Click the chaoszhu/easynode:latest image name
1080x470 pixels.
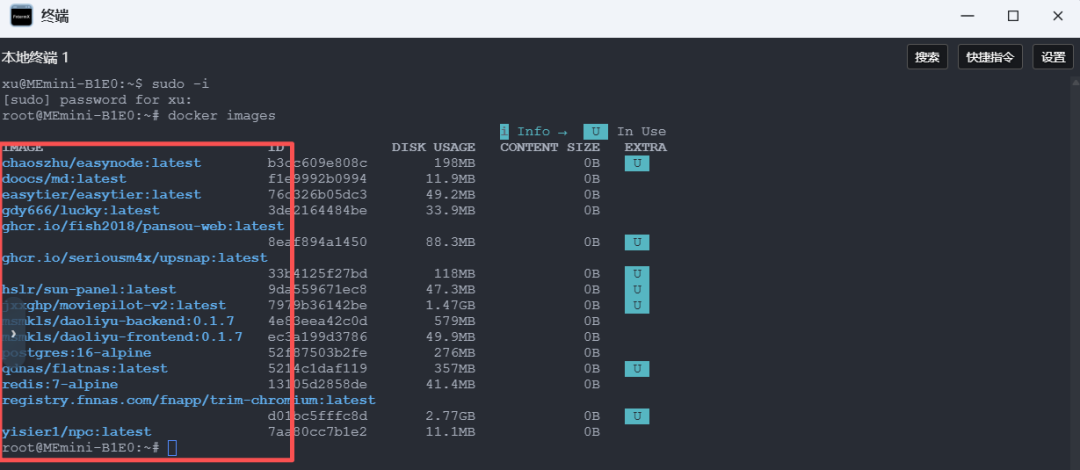(101, 163)
